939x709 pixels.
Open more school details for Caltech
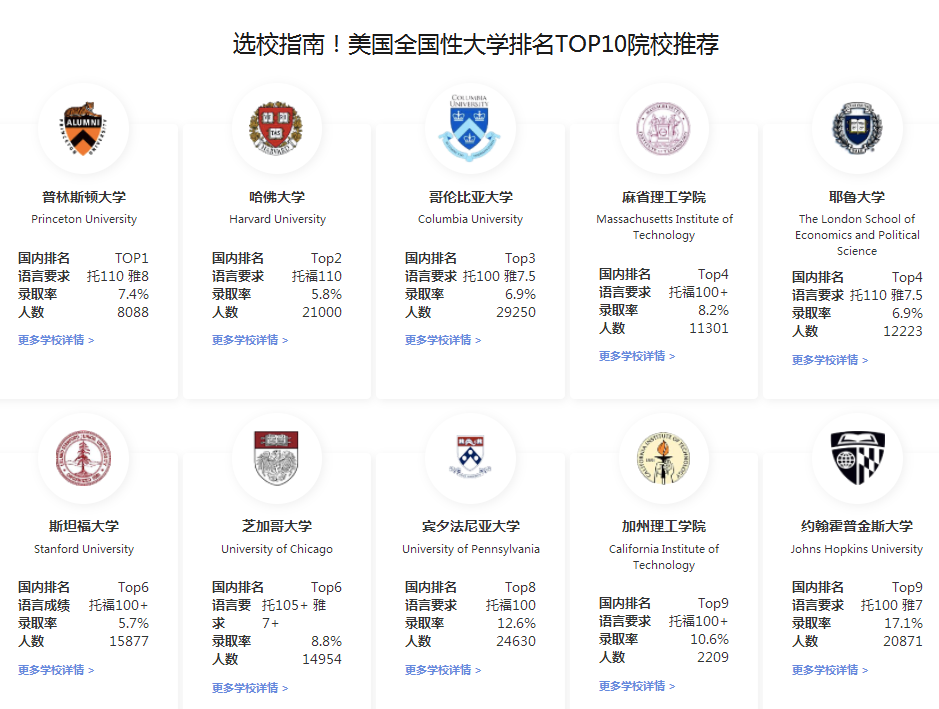point(637,686)
